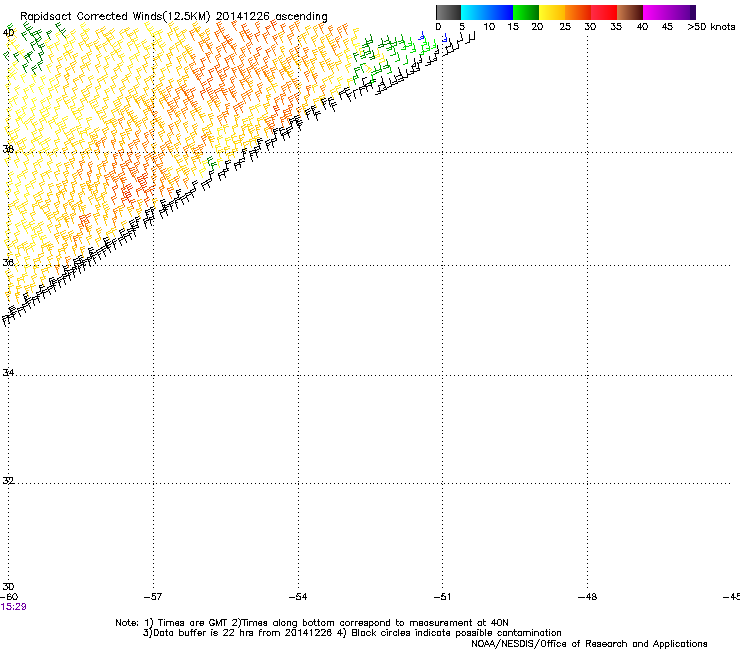The height and width of the screenshot is (650, 740).
Task: Click the red 30-35 knots color swatch
Action: 604,12
